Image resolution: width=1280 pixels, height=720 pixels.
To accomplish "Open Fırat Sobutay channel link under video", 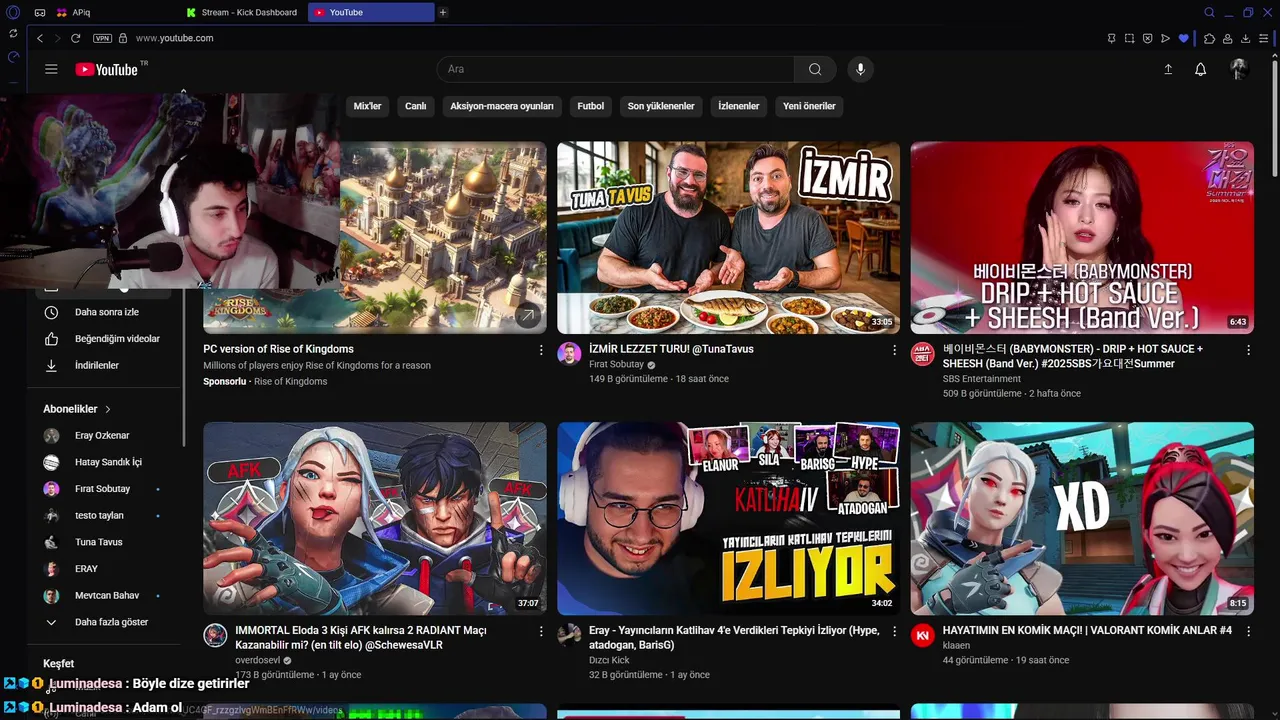I will coord(616,365).
